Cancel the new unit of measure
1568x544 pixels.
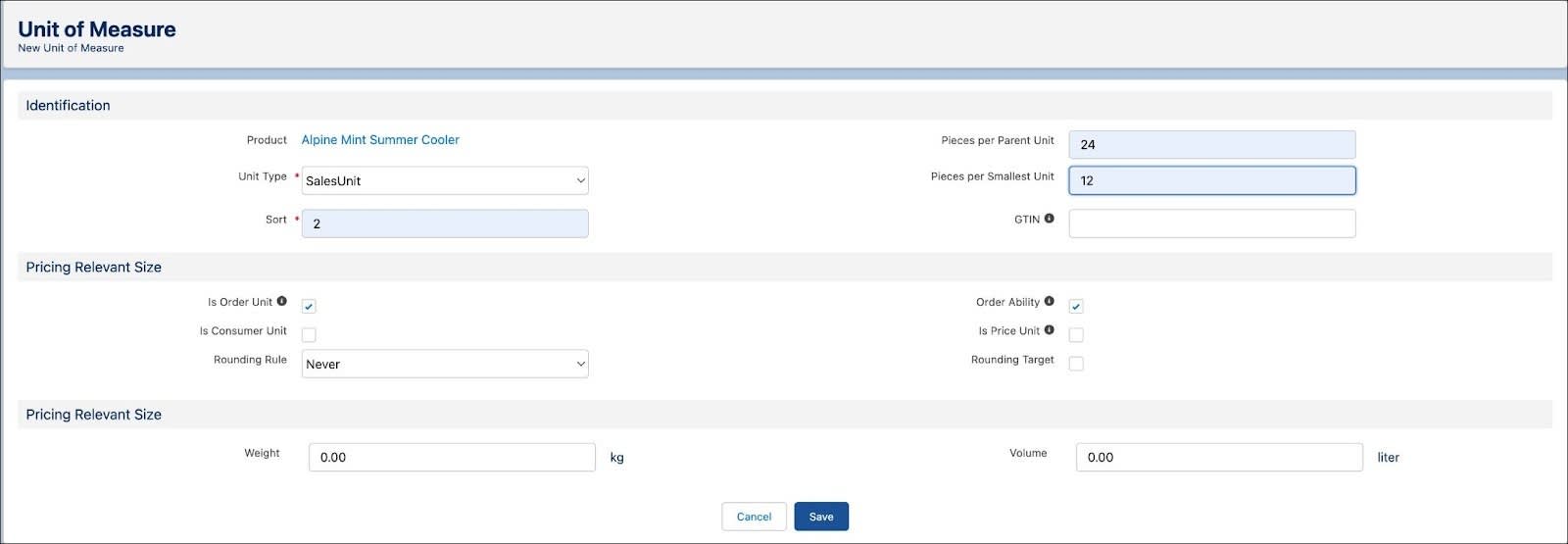click(x=754, y=517)
